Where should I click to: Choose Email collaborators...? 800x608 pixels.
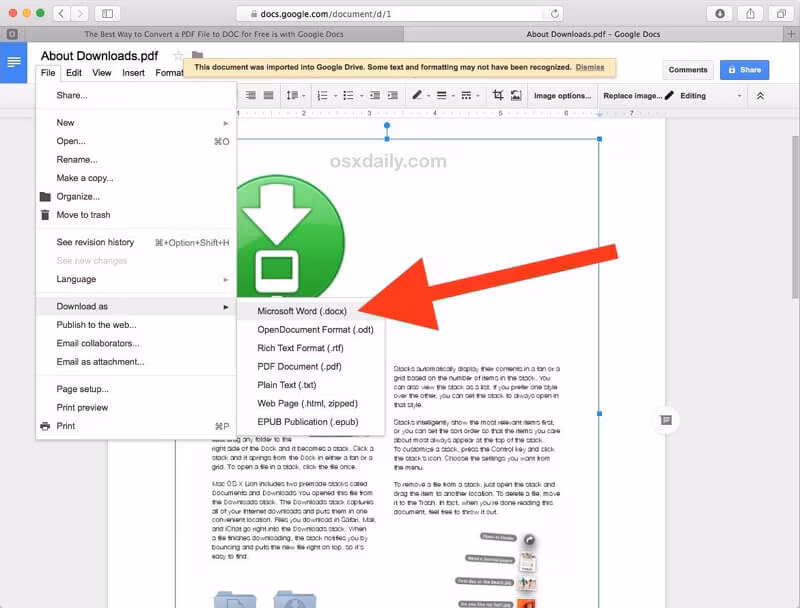click(x=136, y=343)
